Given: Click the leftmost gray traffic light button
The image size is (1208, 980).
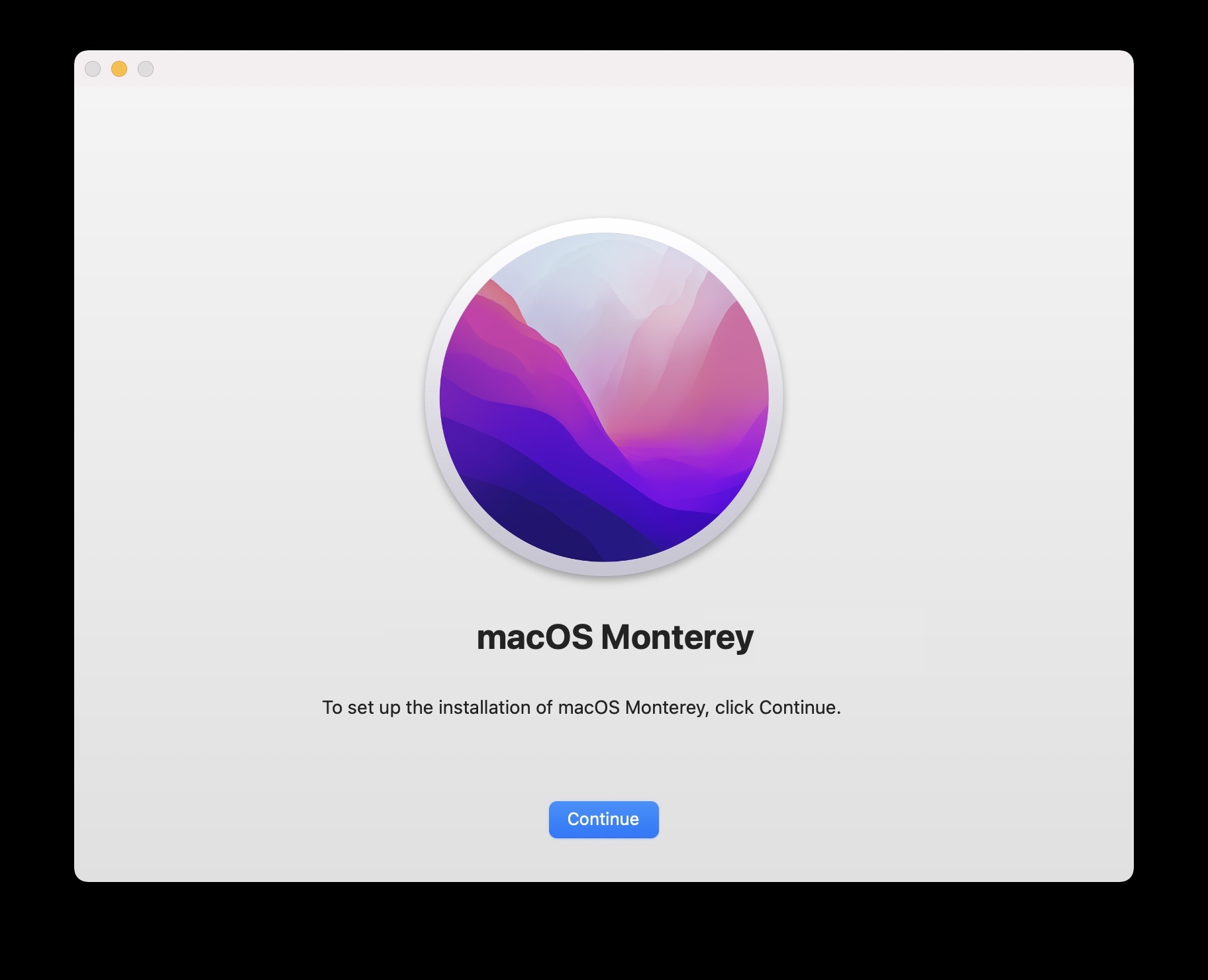Looking at the screenshot, I should click(94, 68).
